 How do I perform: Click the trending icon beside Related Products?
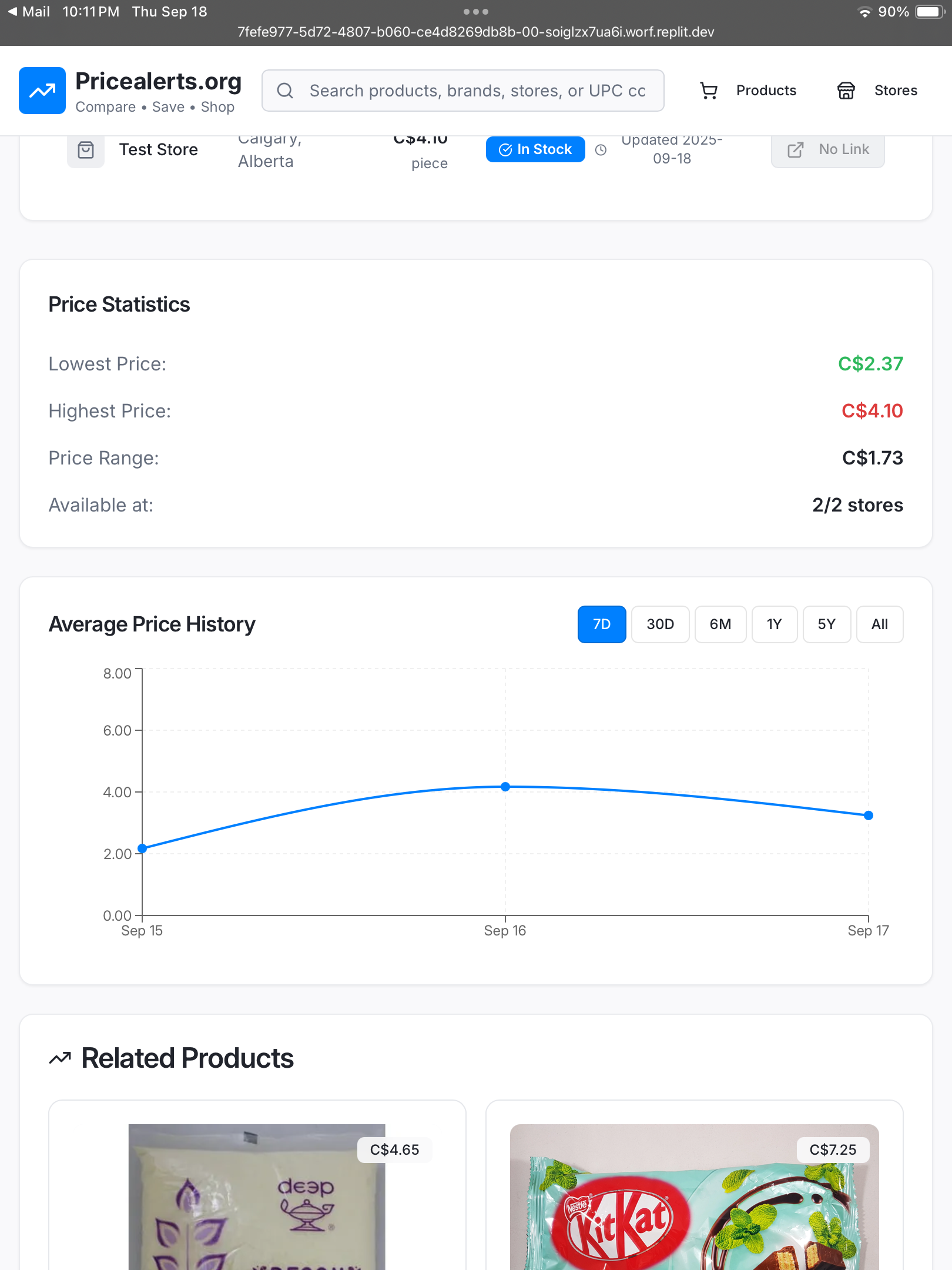(x=60, y=1058)
